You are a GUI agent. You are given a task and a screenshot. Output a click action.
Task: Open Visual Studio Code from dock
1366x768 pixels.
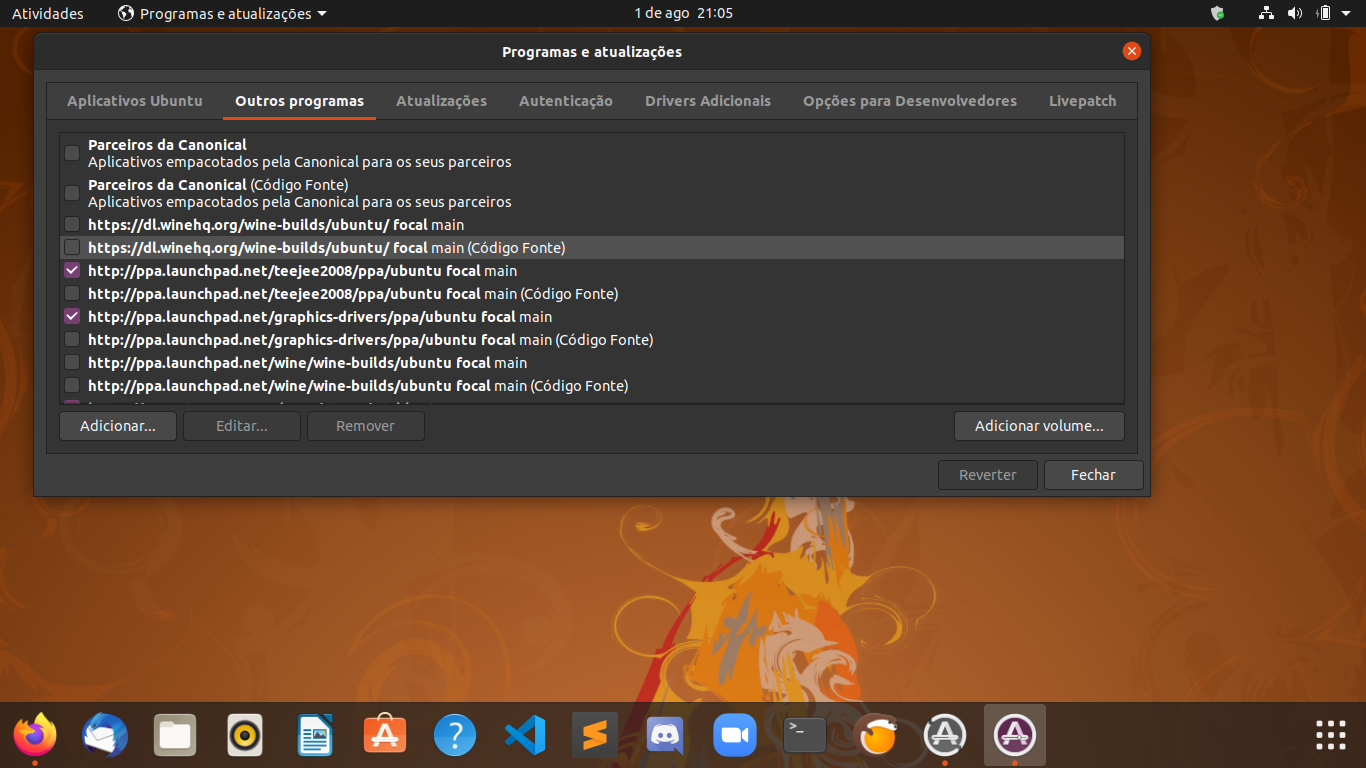(x=525, y=736)
